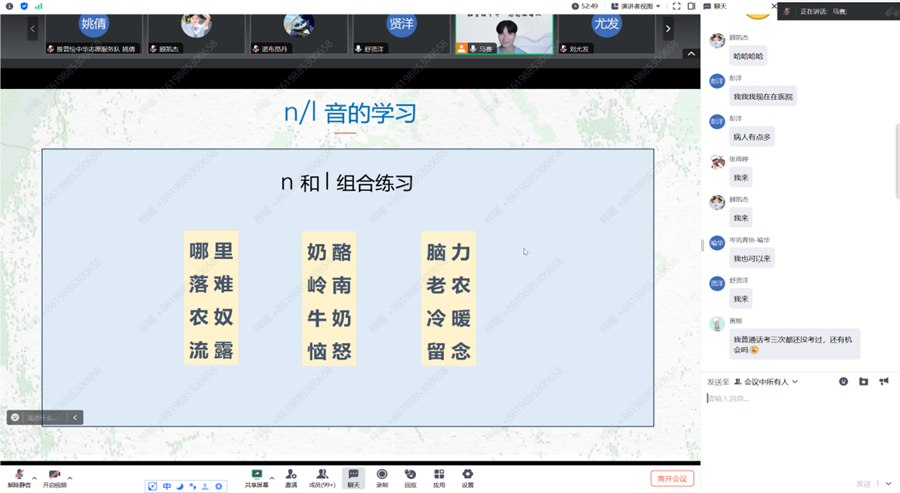Expand microphone options arrow
Viewport: 900px width, 493px height.
click(34, 478)
